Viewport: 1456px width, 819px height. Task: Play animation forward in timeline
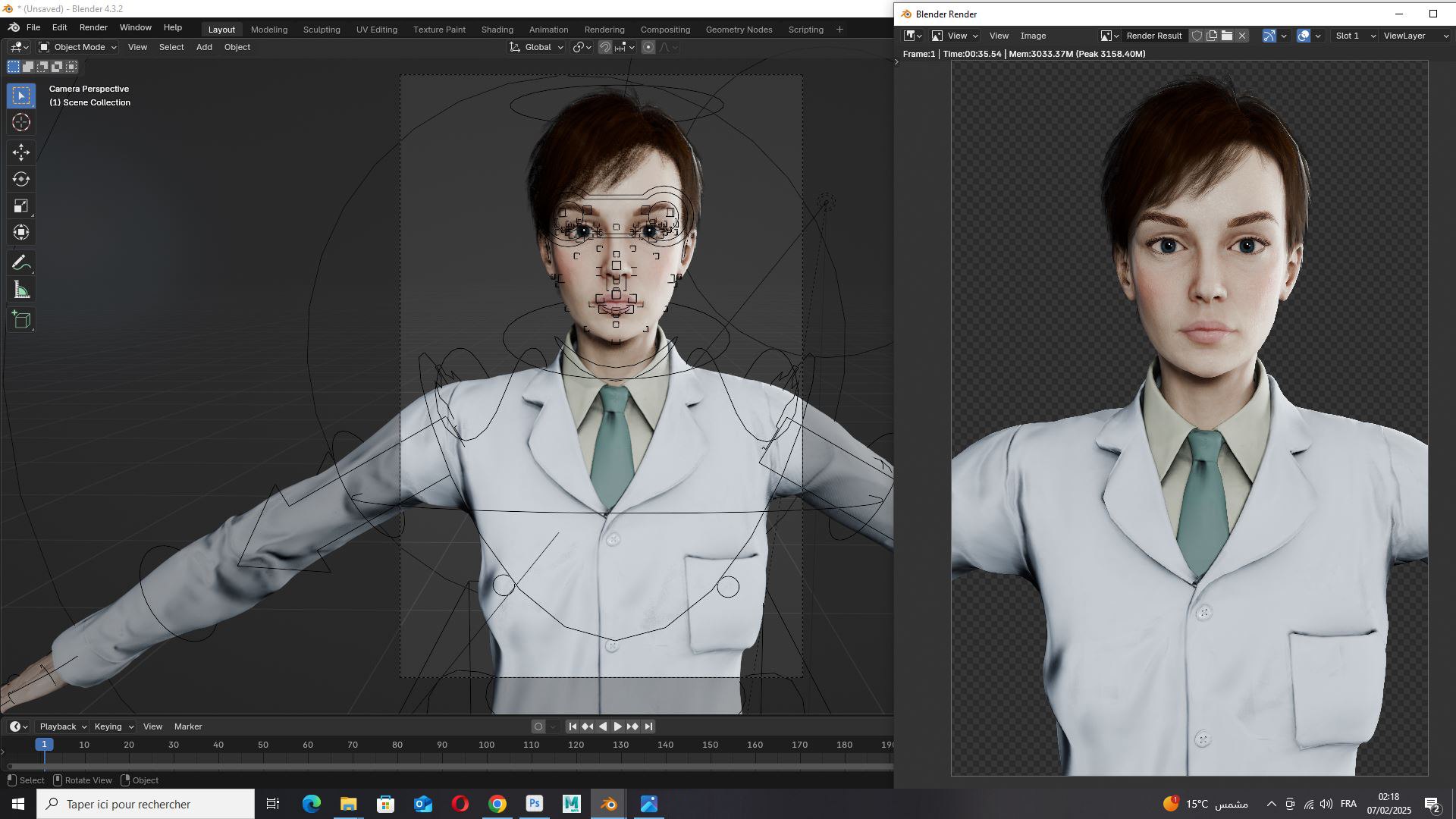[617, 726]
